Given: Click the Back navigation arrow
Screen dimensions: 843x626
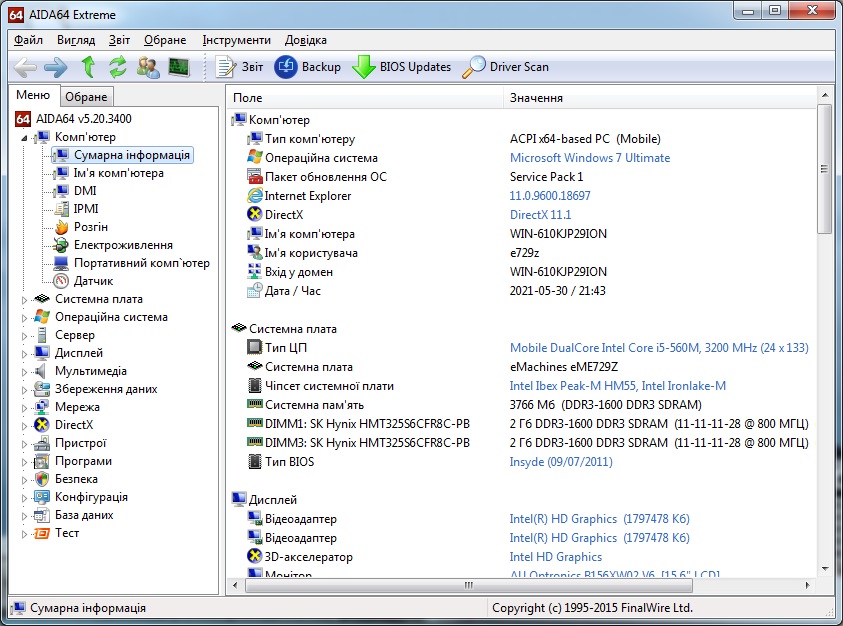Looking at the screenshot, I should tap(25, 67).
